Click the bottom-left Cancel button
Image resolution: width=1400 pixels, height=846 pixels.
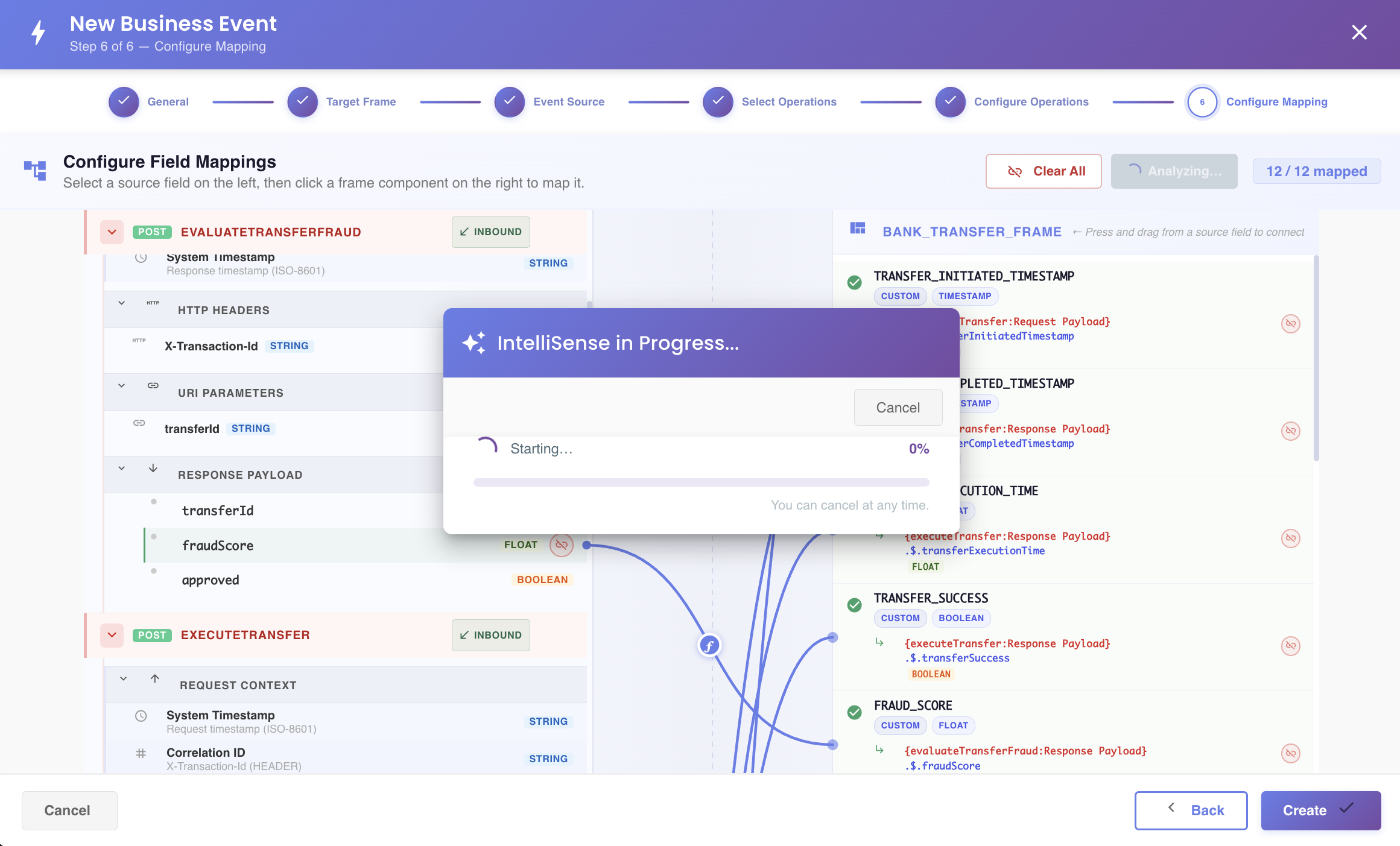pos(69,810)
